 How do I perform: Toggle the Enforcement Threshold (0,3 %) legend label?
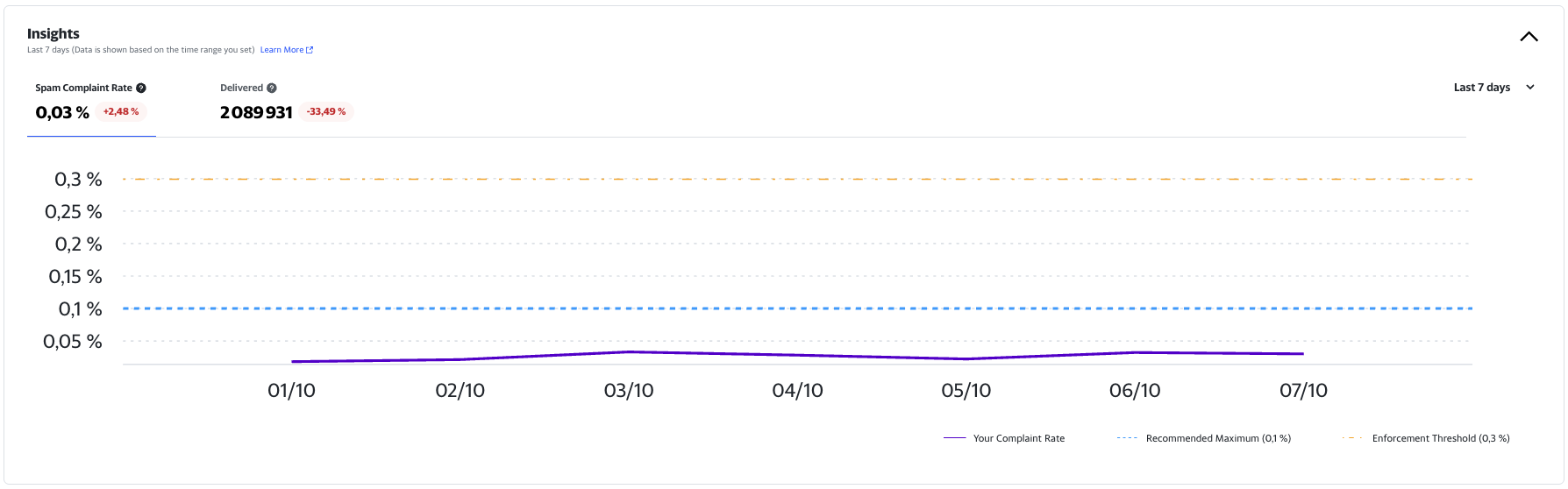click(x=1440, y=438)
